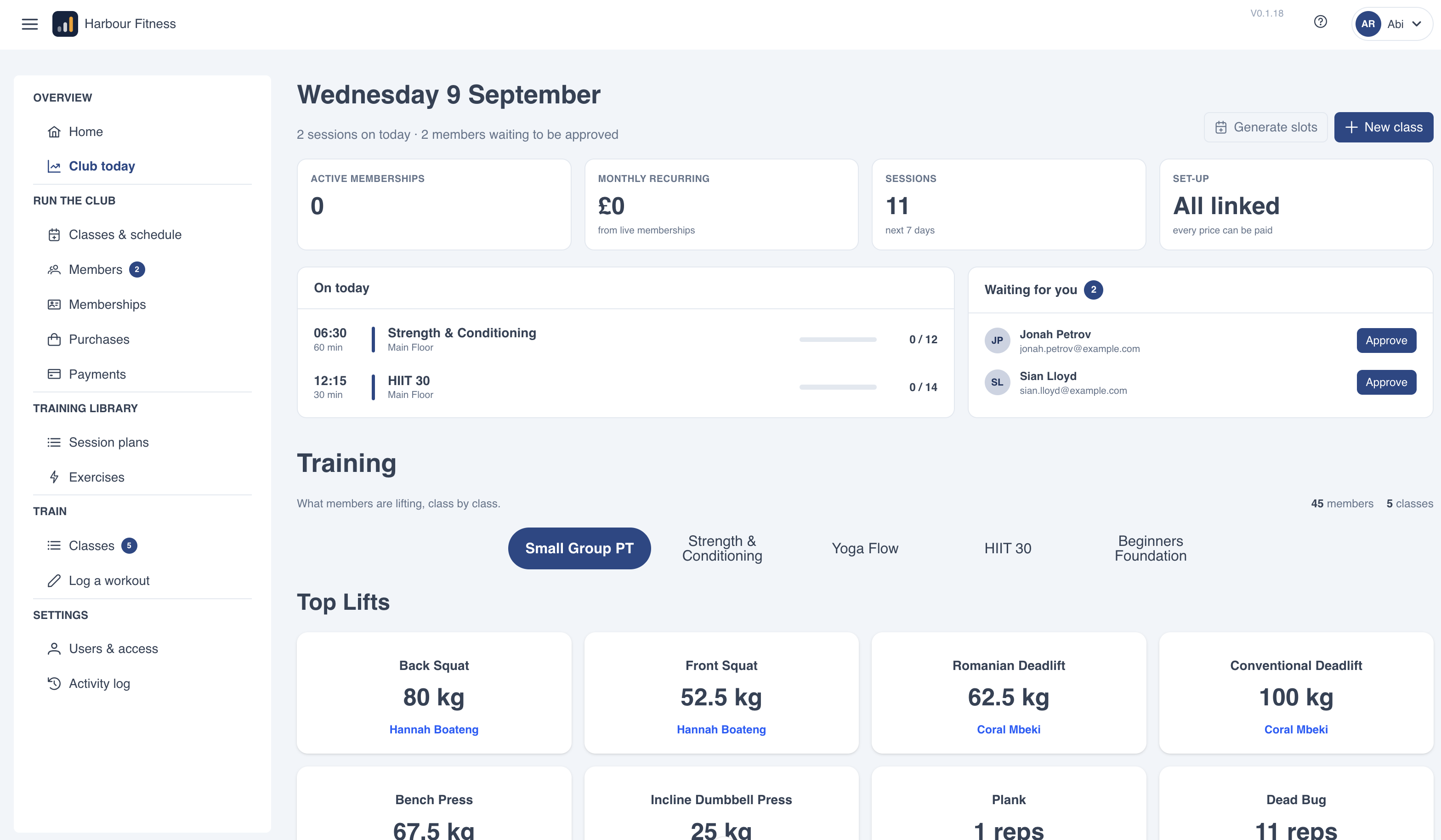Switch to the HIIT 30 training tab
This screenshot has width=1441, height=840.
pyautogui.click(x=1008, y=548)
